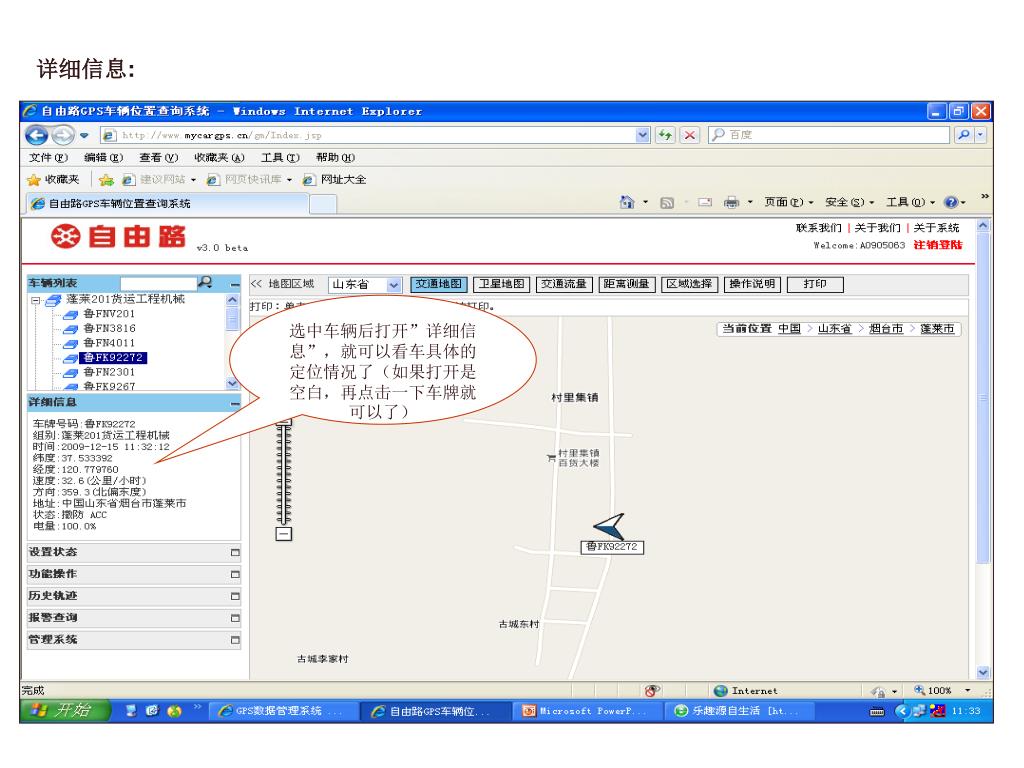The height and width of the screenshot is (768, 1024).
Task: Click the RSS feeds icon
Action: coord(667,203)
